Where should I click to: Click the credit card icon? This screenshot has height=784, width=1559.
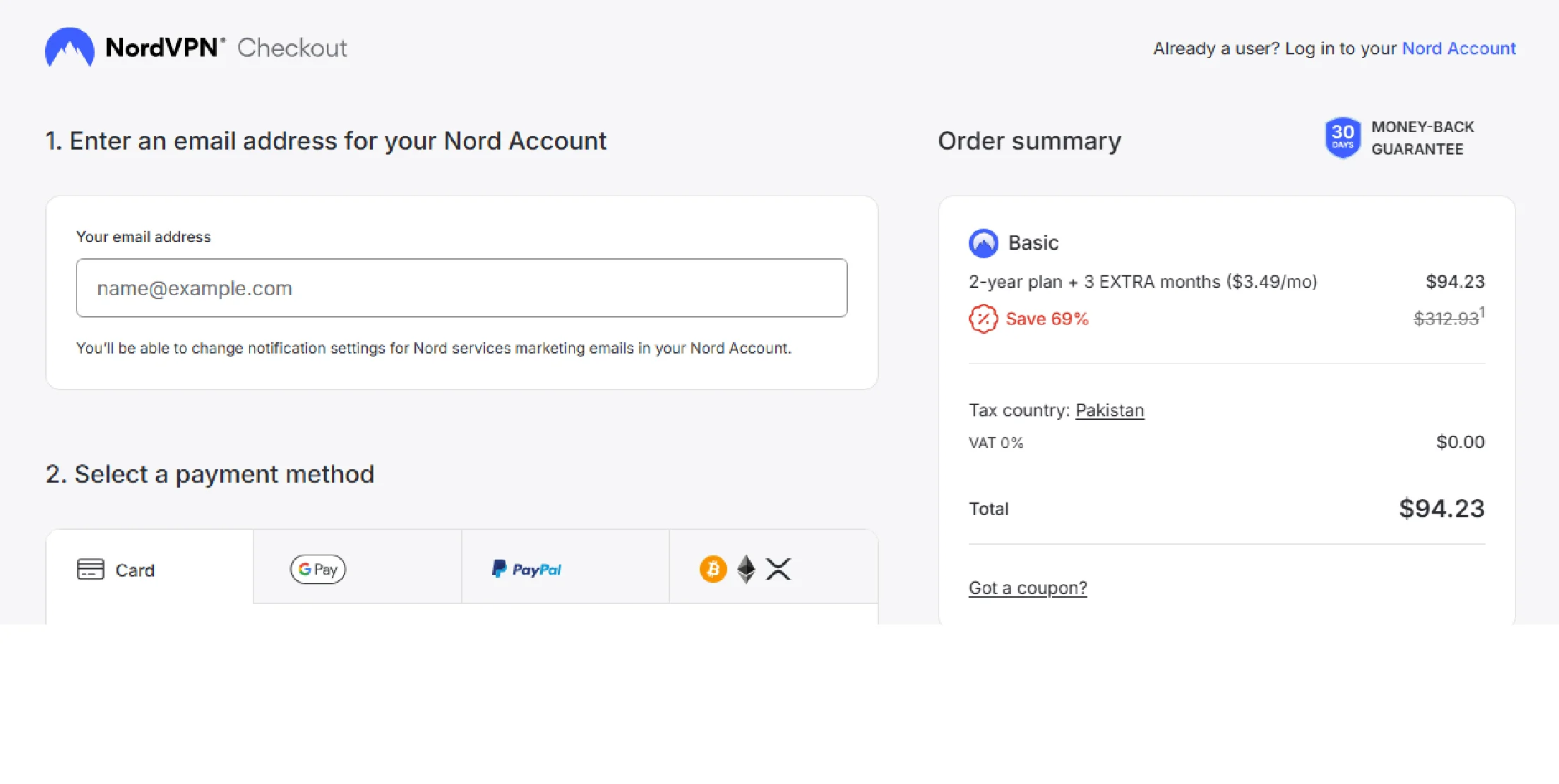[x=90, y=569]
